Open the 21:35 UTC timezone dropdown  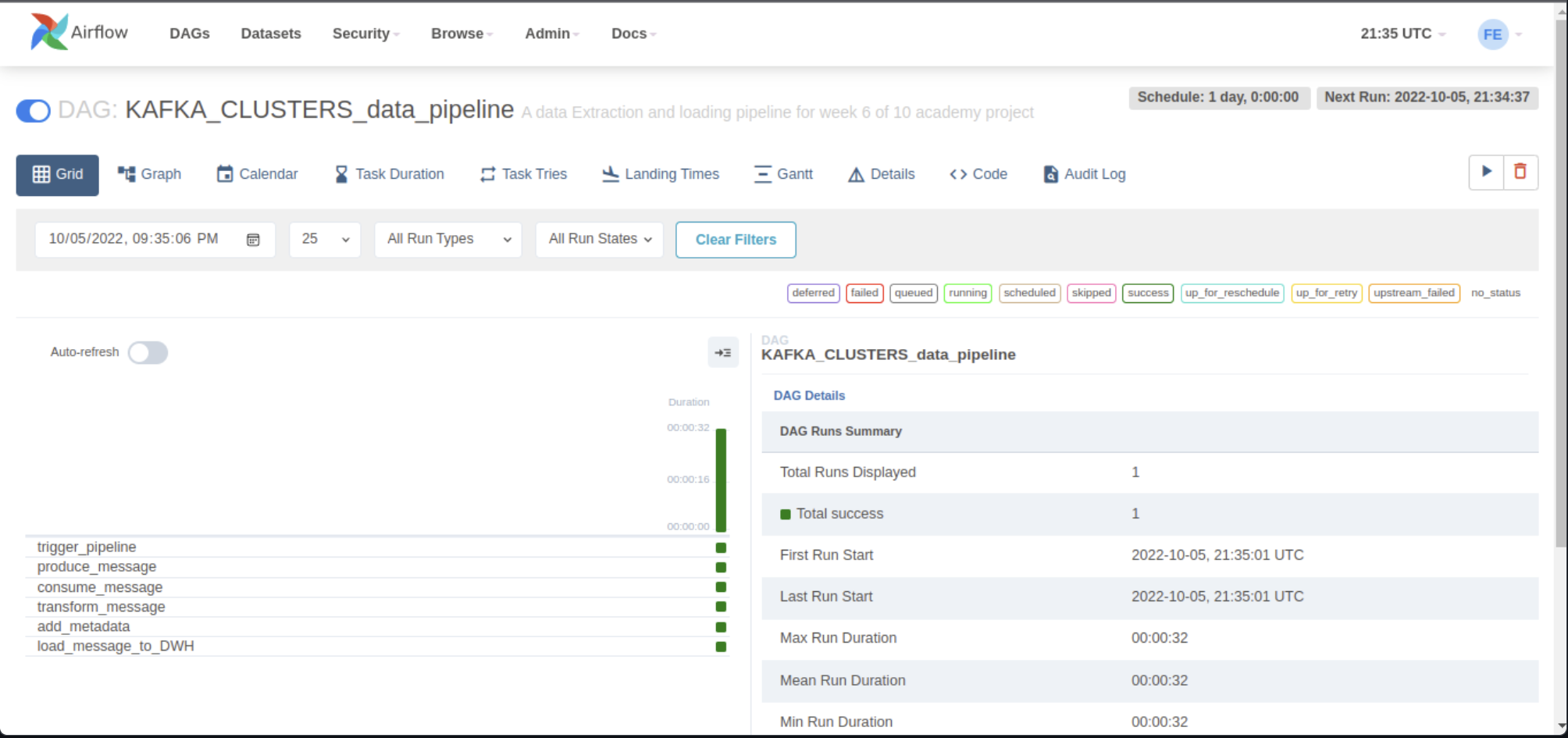click(x=1402, y=34)
